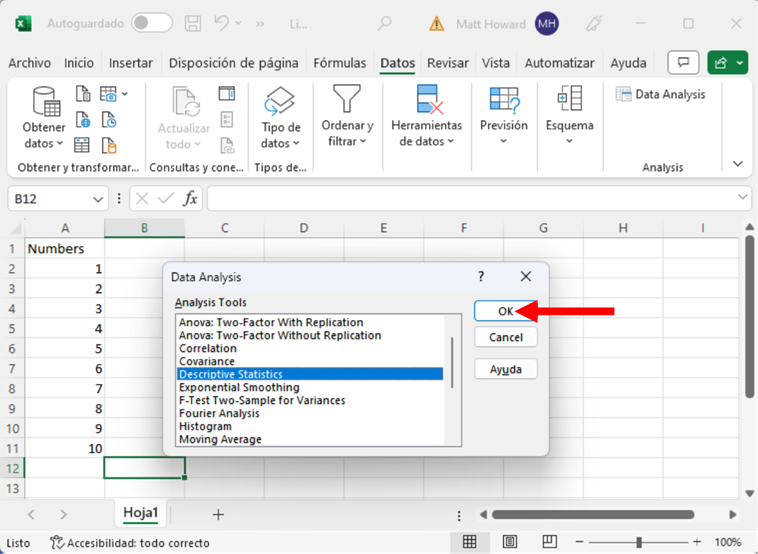Click the zoom slider in status bar
The height and width of the screenshot is (554, 758).
[x=639, y=543]
